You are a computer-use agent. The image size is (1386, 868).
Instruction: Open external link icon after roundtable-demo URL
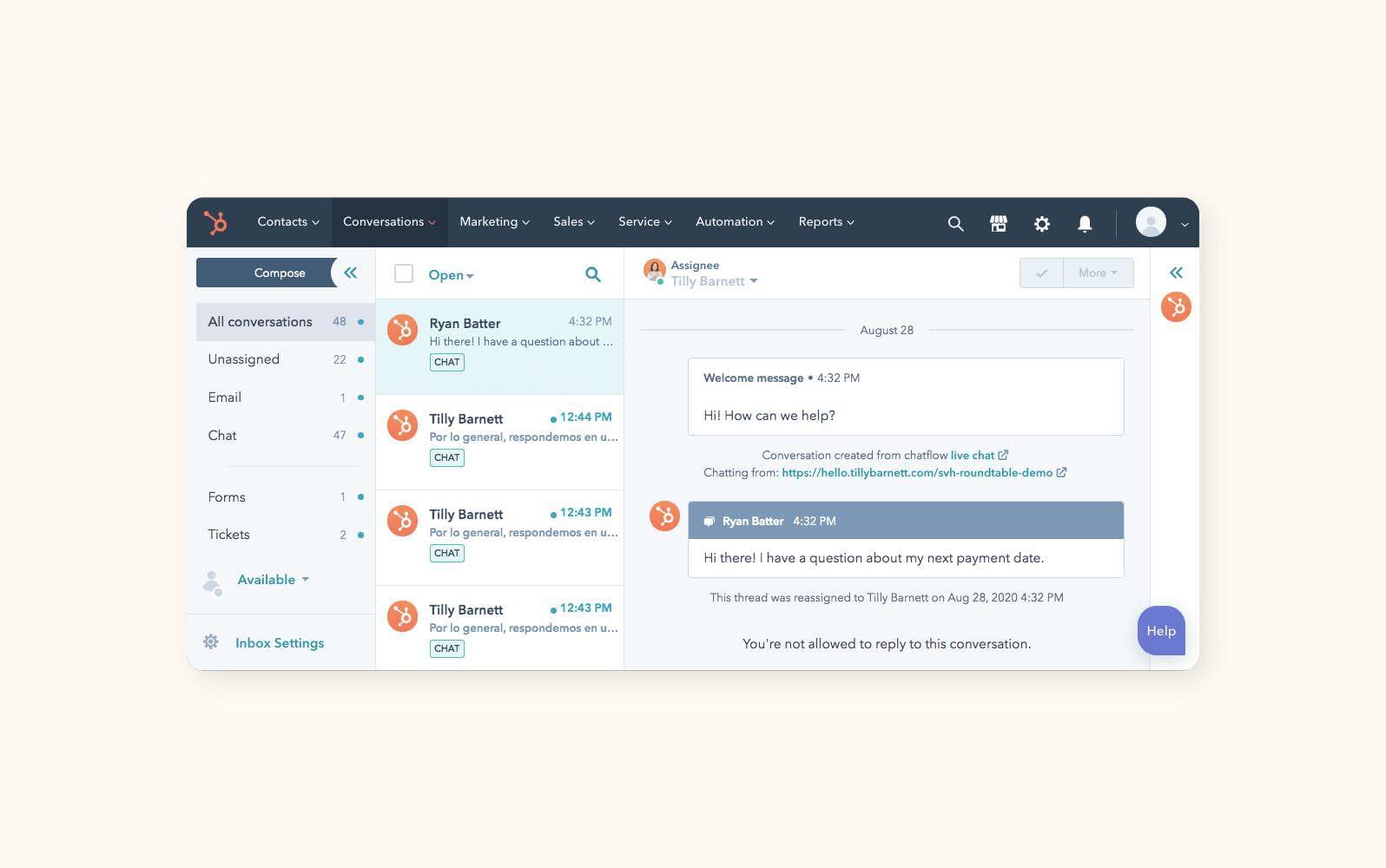pos(1061,472)
